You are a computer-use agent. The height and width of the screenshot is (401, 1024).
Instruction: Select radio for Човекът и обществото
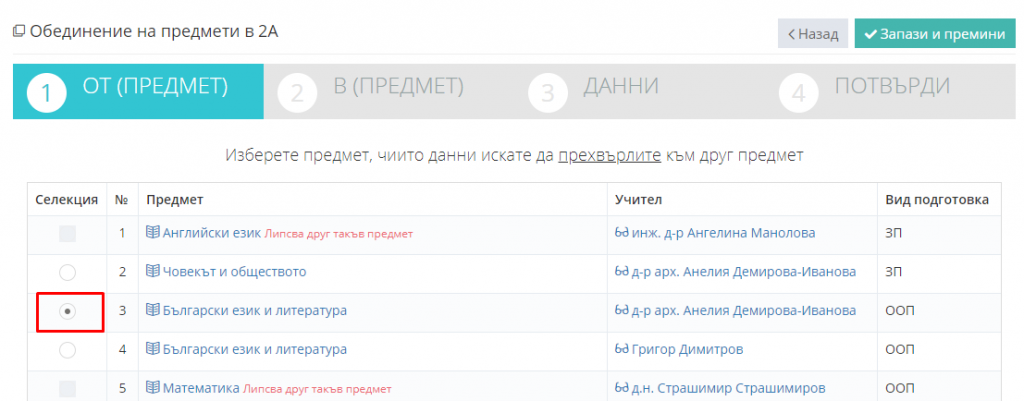[x=67, y=272]
